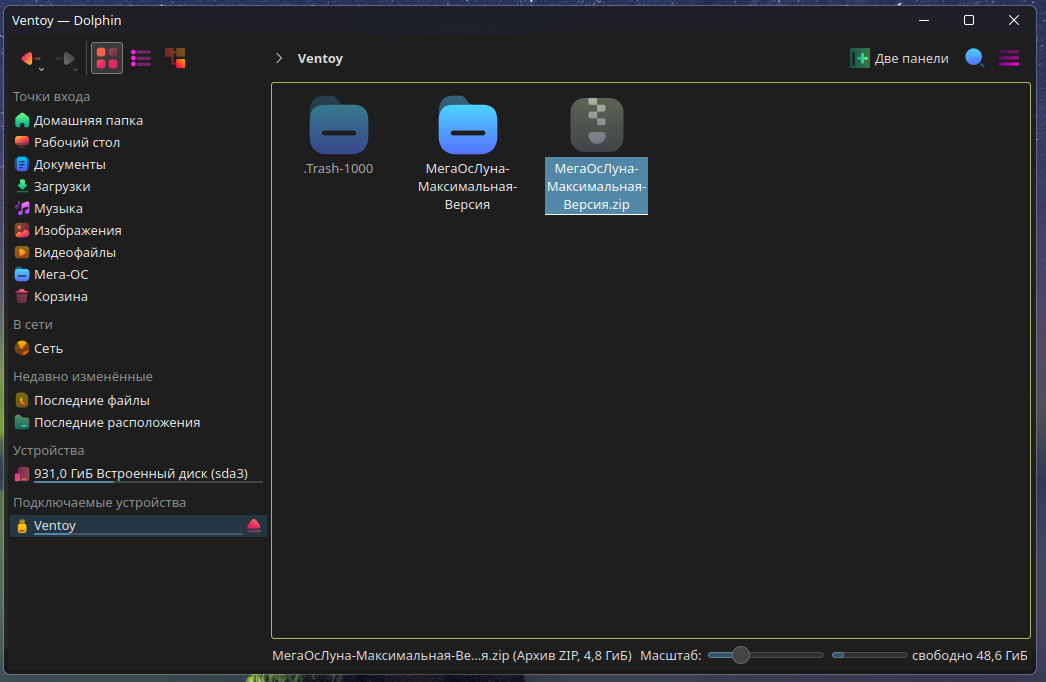Click the status bar text about the ZIP archive

tap(452, 655)
